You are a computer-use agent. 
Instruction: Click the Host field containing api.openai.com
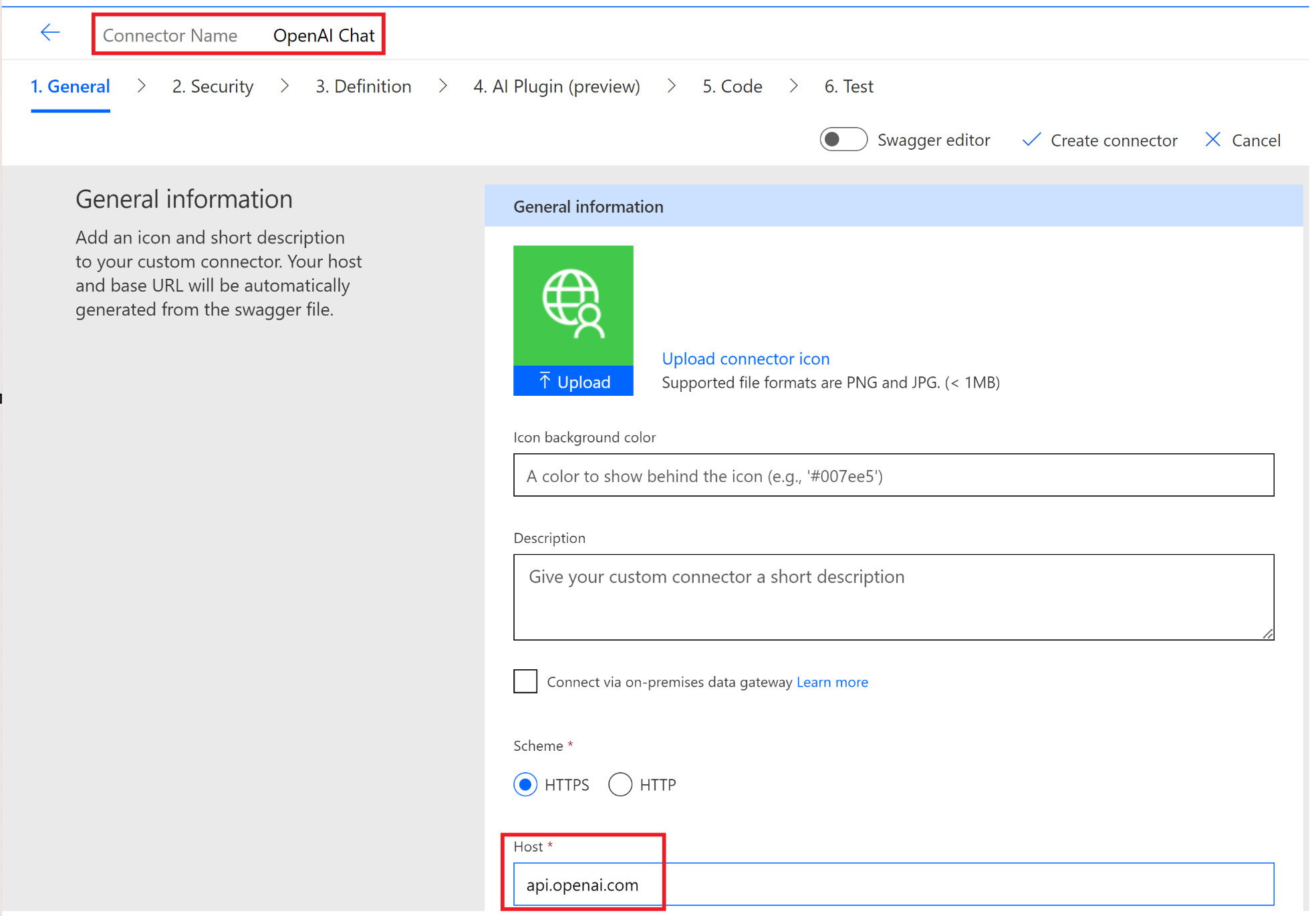[x=893, y=885]
